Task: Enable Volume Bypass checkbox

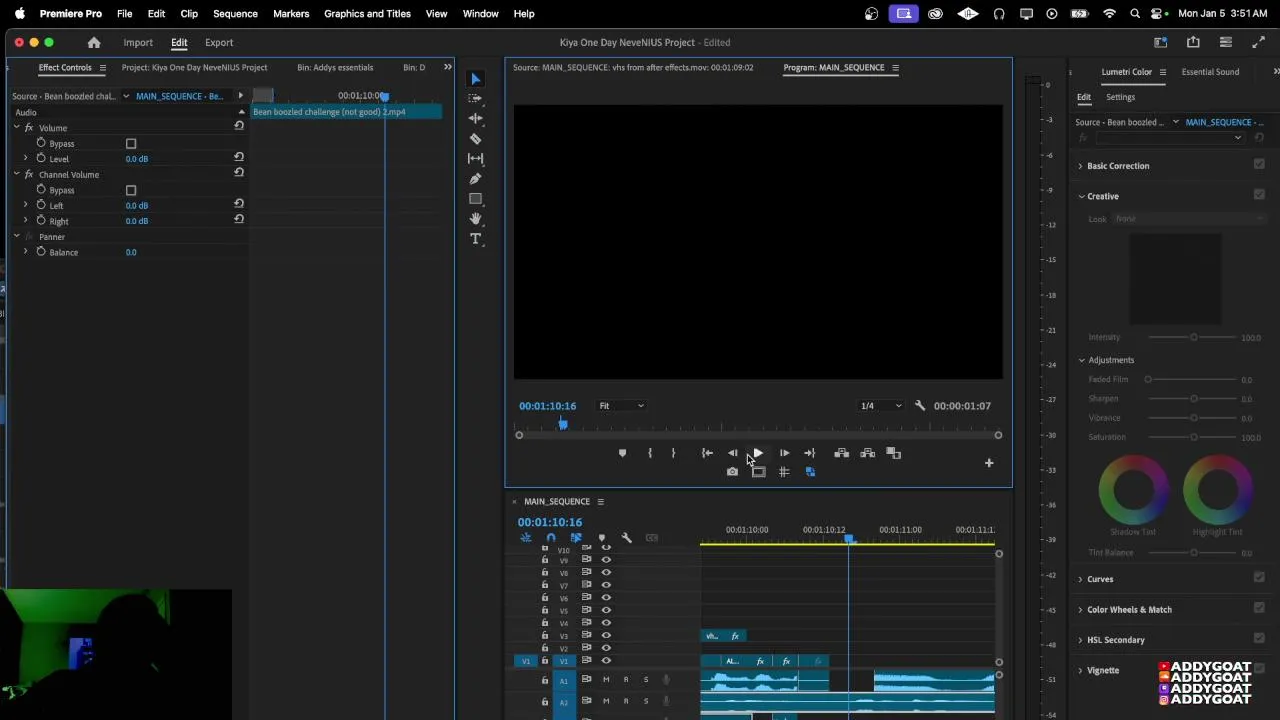Action: [131, 144]
